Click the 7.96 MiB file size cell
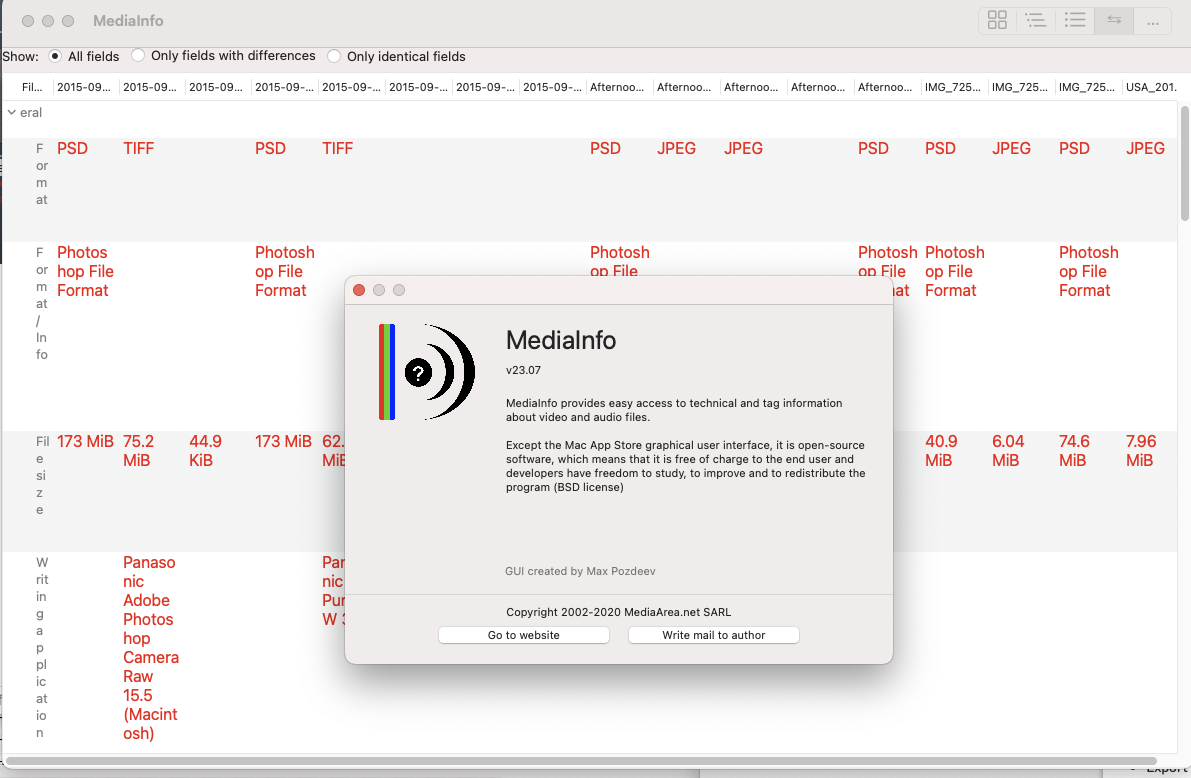1191x778 pixels. (1141, 451)
